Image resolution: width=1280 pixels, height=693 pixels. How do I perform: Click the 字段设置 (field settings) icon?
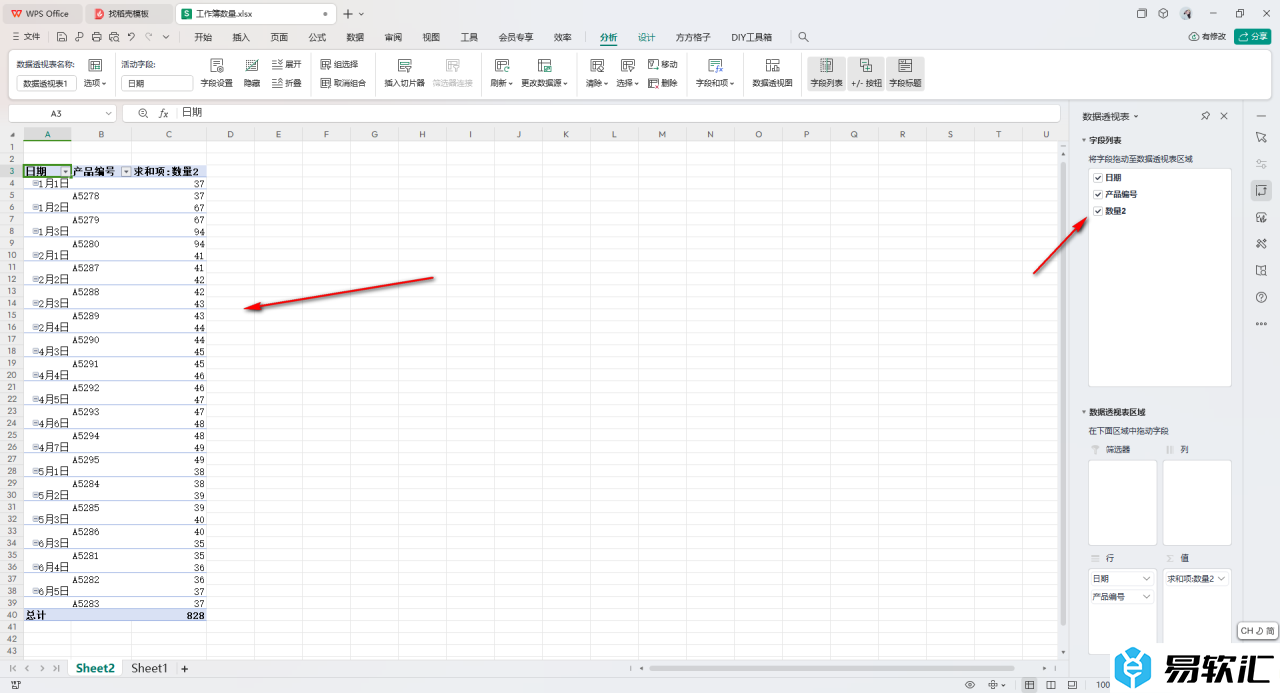tap(216, 66)
